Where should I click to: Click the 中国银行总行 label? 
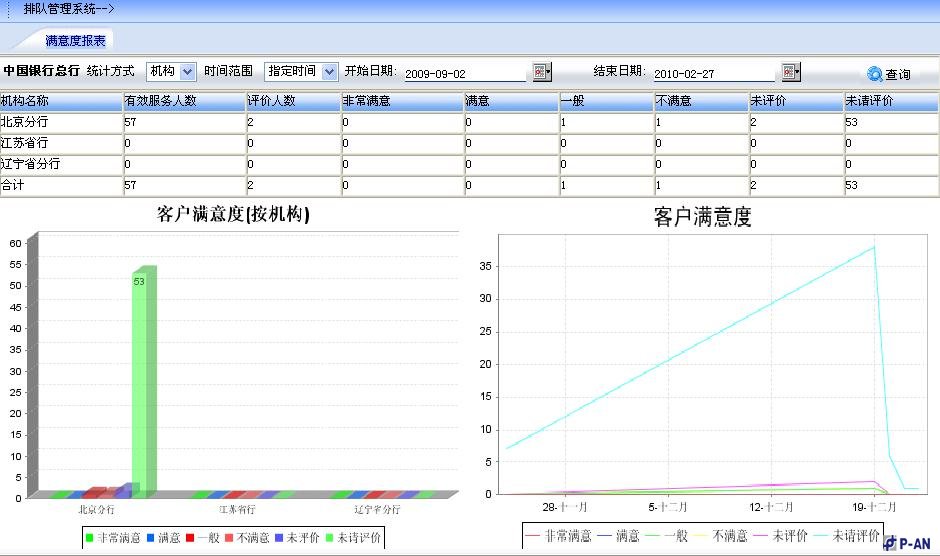pyautogui.click(x=41, y=71)
